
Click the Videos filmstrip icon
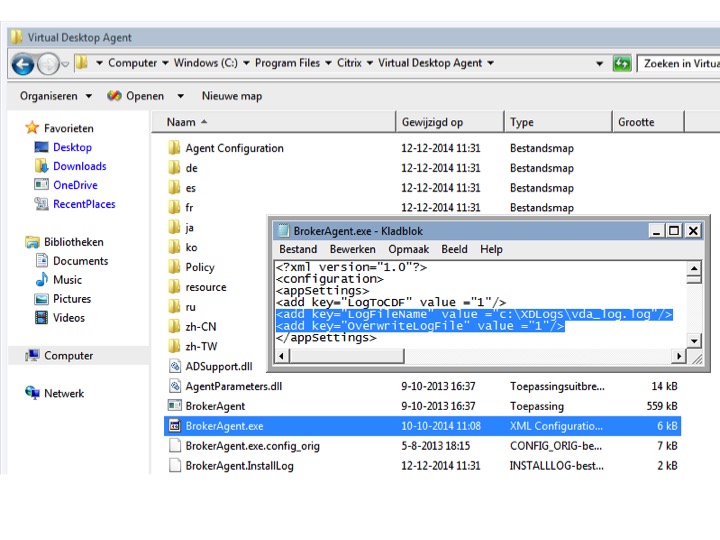click(42, 317)
